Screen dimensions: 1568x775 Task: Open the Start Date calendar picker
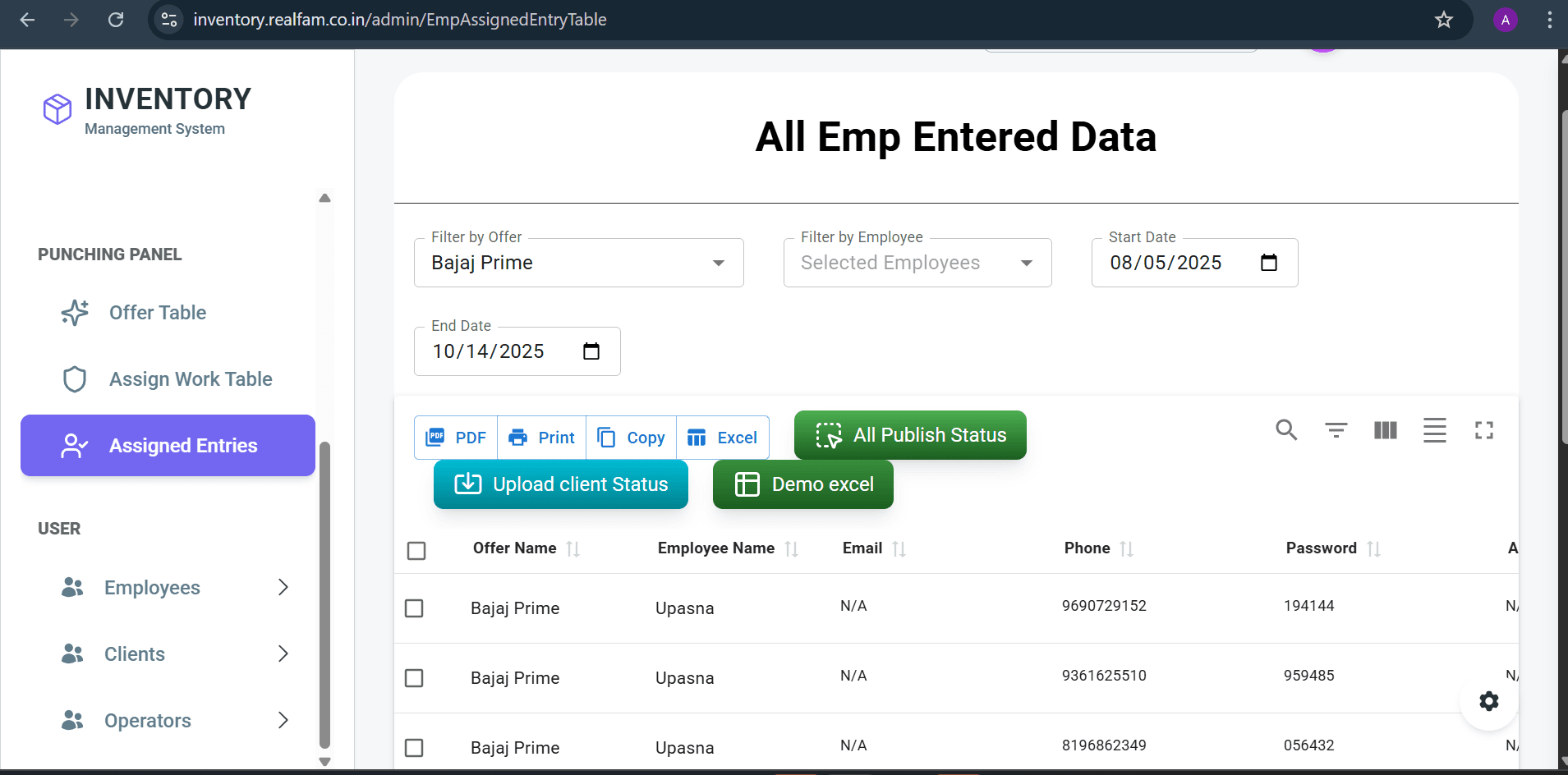1268,263
